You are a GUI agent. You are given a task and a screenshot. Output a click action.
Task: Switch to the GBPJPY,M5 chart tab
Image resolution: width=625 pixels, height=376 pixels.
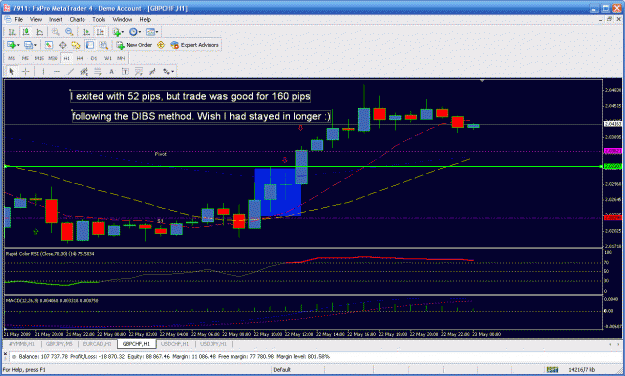[x=59, y=344]
